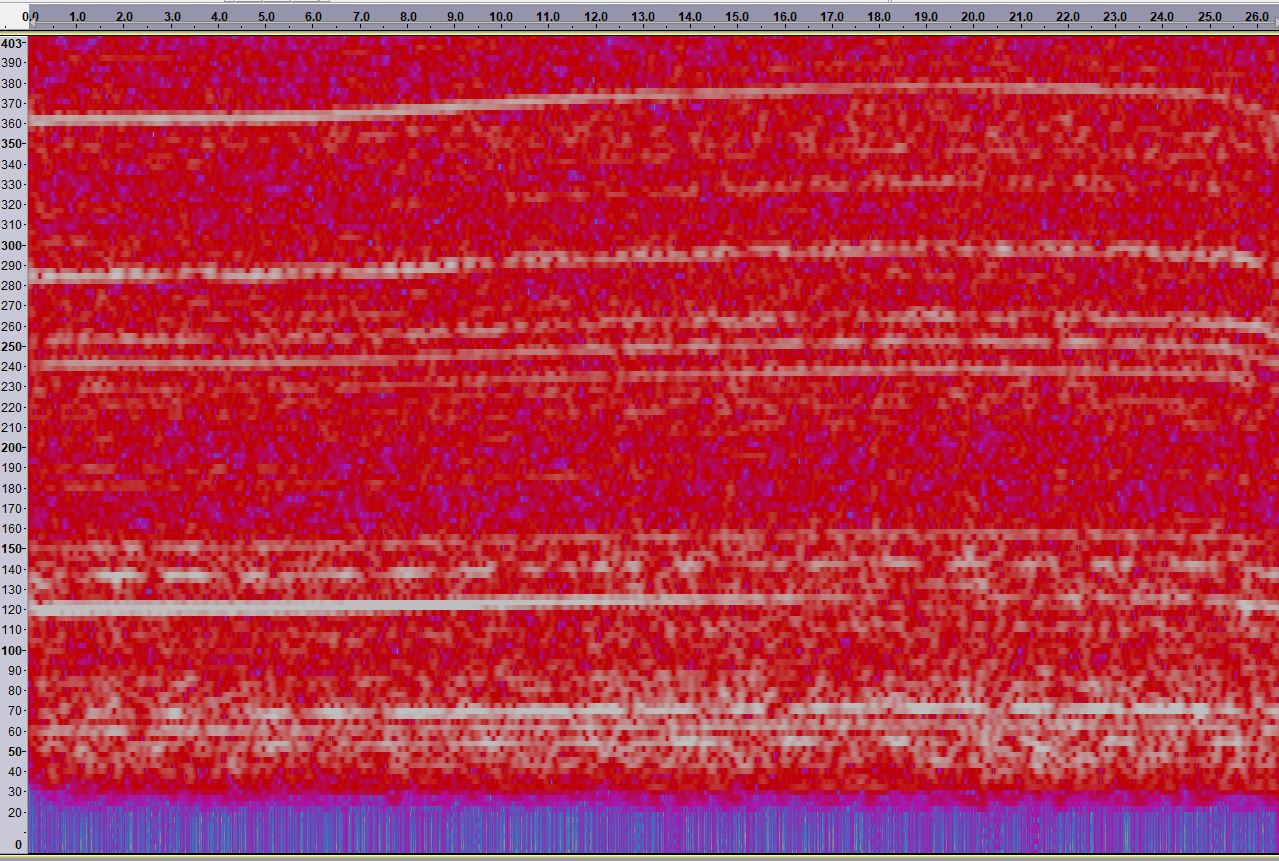This screenshot has height=861, width=1279.
Task: Set the playback position at 10.0 seconds on the ruler
Action: coord(501,17)
